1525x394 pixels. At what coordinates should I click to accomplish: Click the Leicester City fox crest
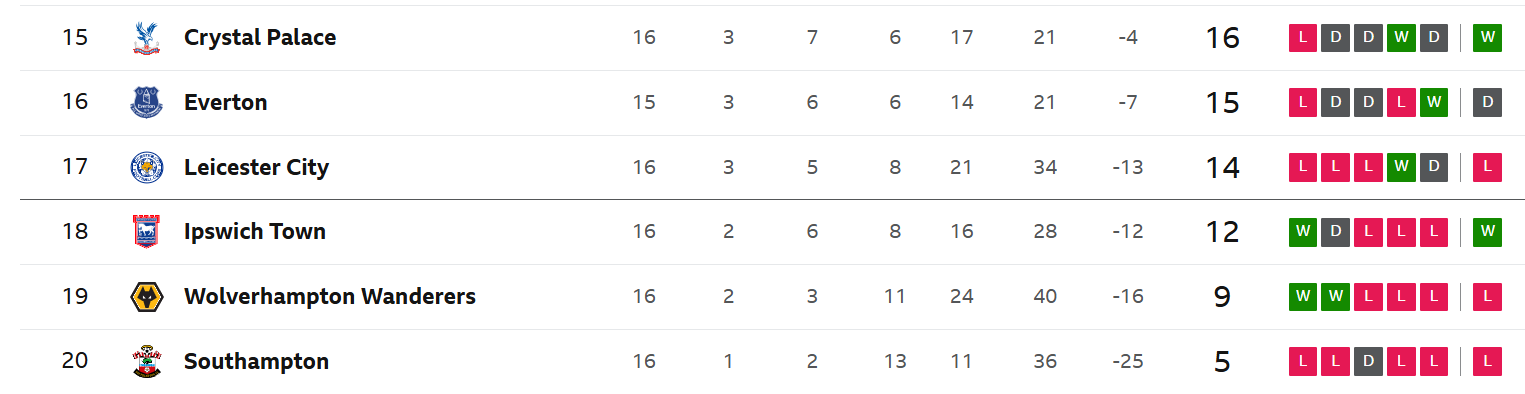(x=147, y=167)
